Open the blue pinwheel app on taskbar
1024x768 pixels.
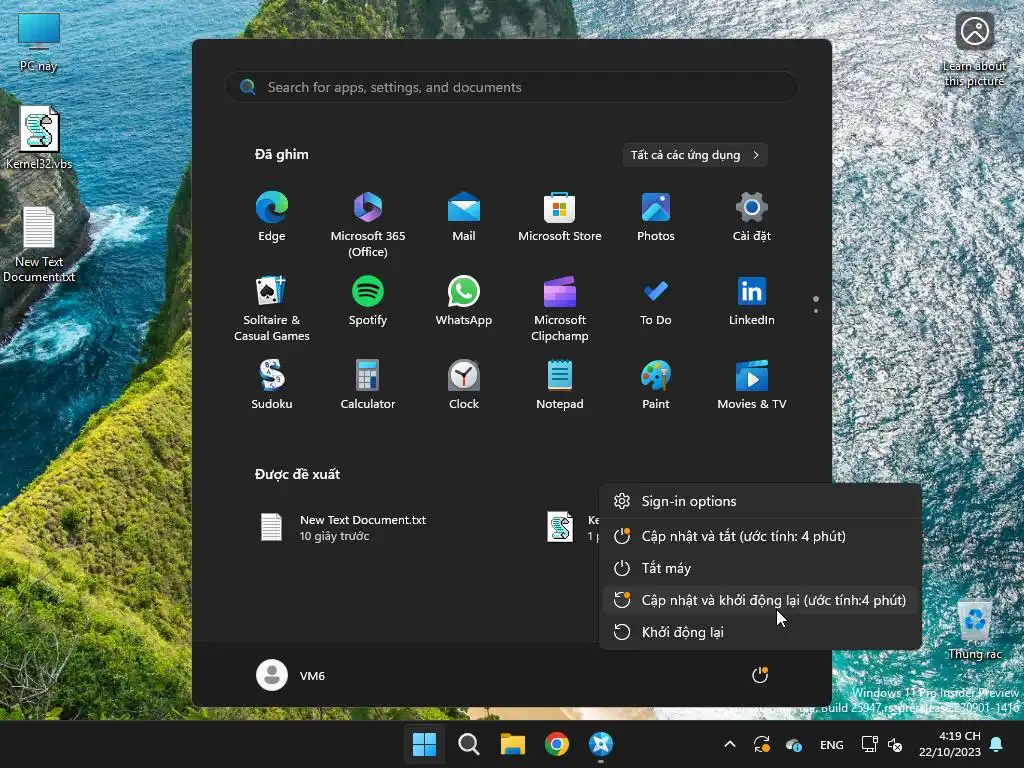click(x=601, y=744)
